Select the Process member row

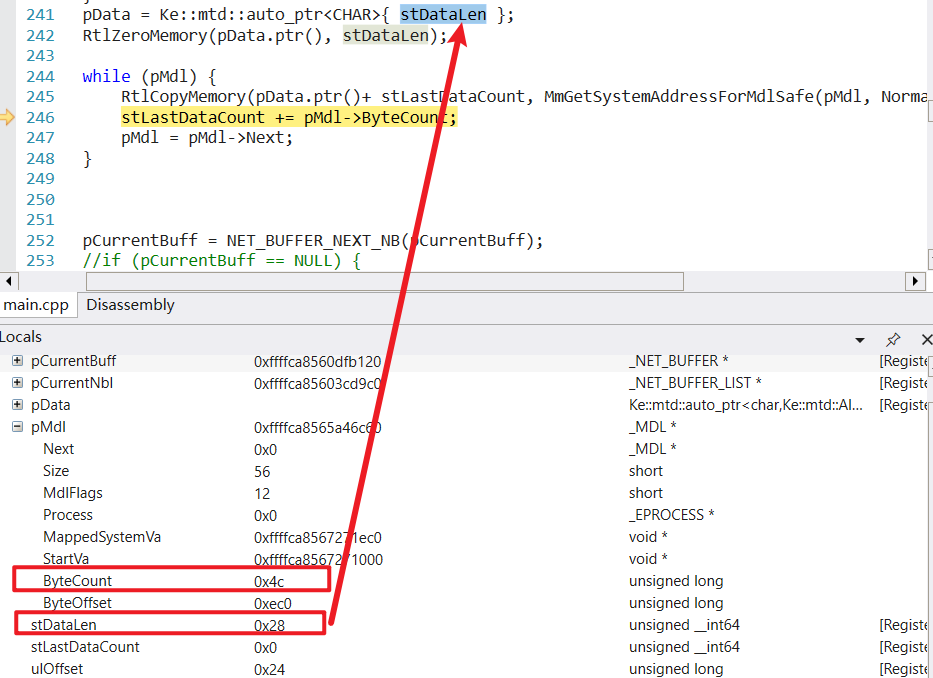(x=466, y=515)
